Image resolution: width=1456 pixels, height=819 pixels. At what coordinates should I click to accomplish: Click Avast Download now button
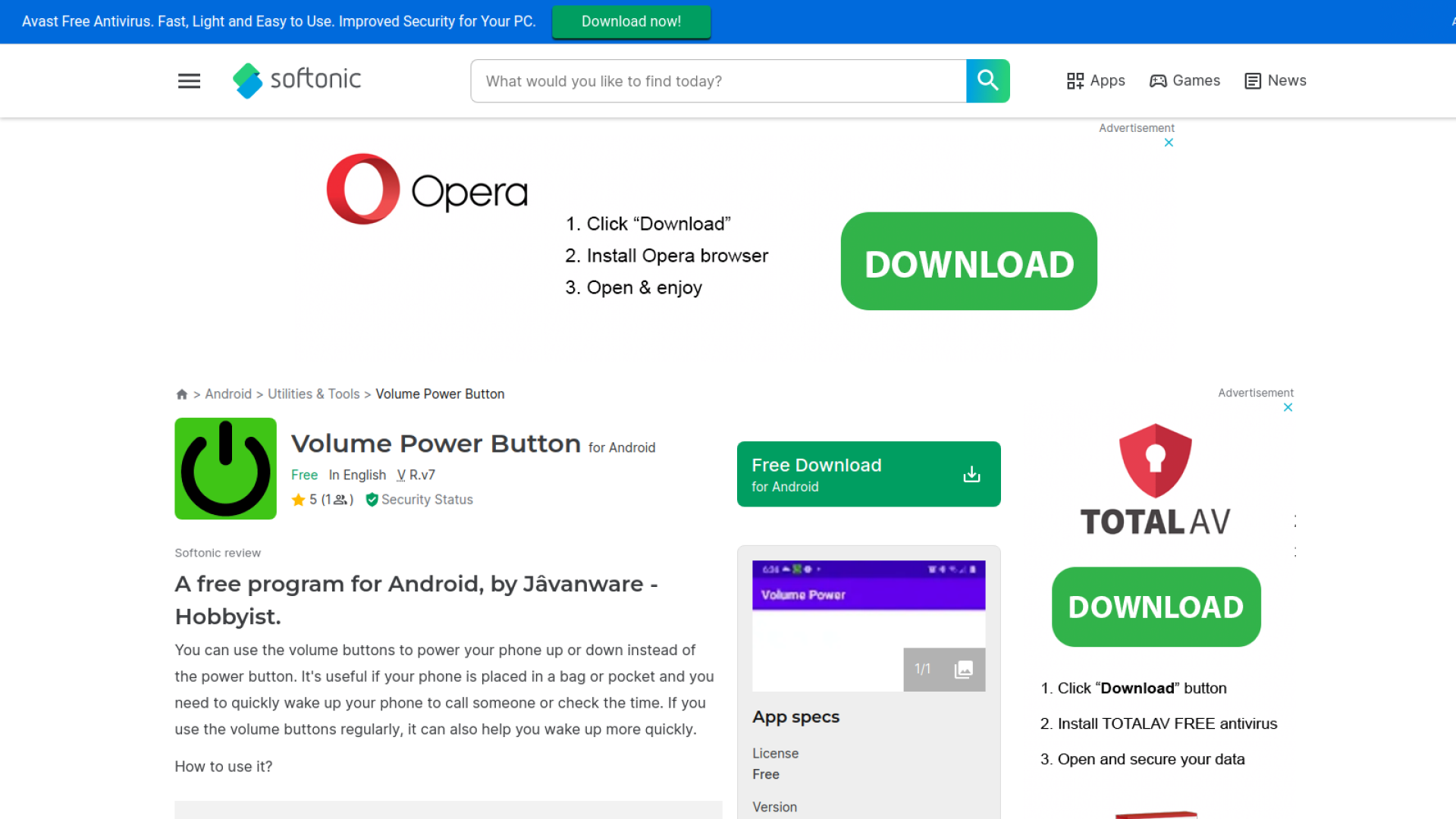[x=631, y=21]
